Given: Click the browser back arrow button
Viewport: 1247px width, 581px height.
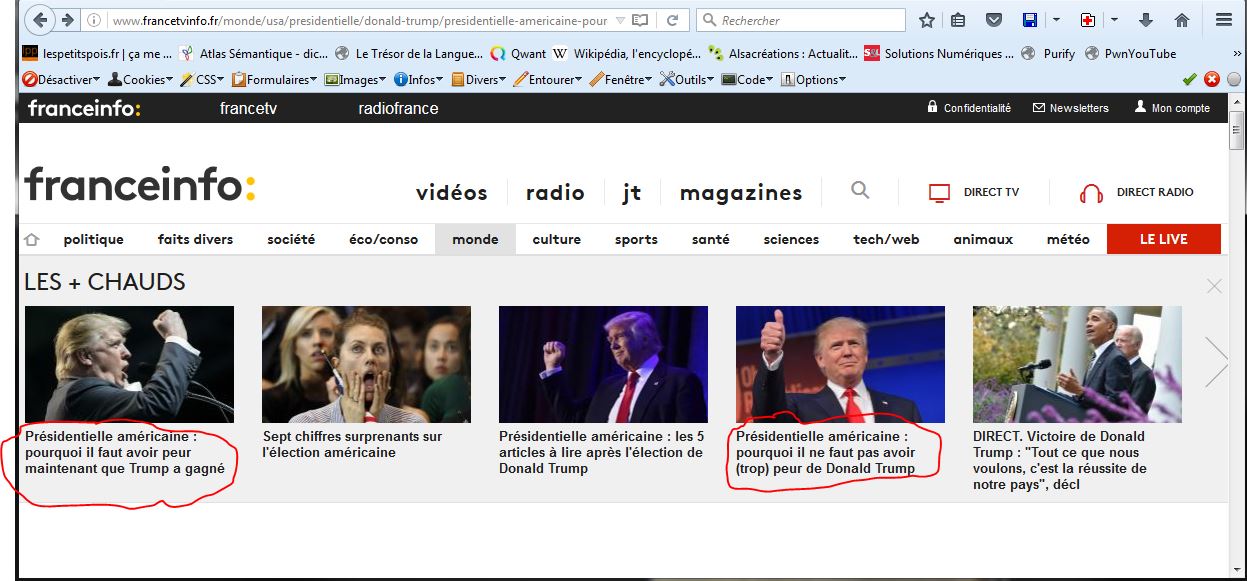Looking at the screenshot, I should pos(40,20).
